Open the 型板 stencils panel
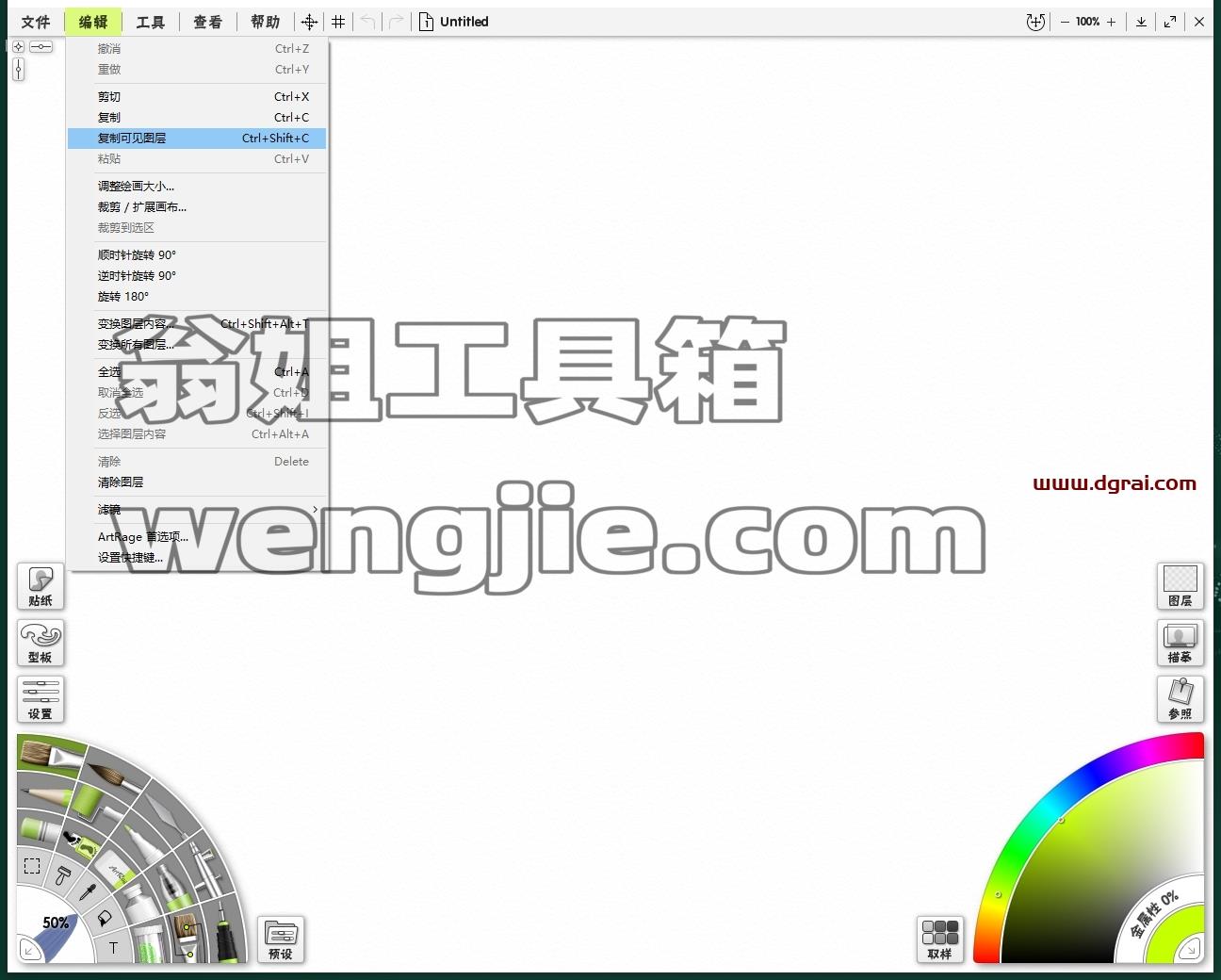 point(41,643)
